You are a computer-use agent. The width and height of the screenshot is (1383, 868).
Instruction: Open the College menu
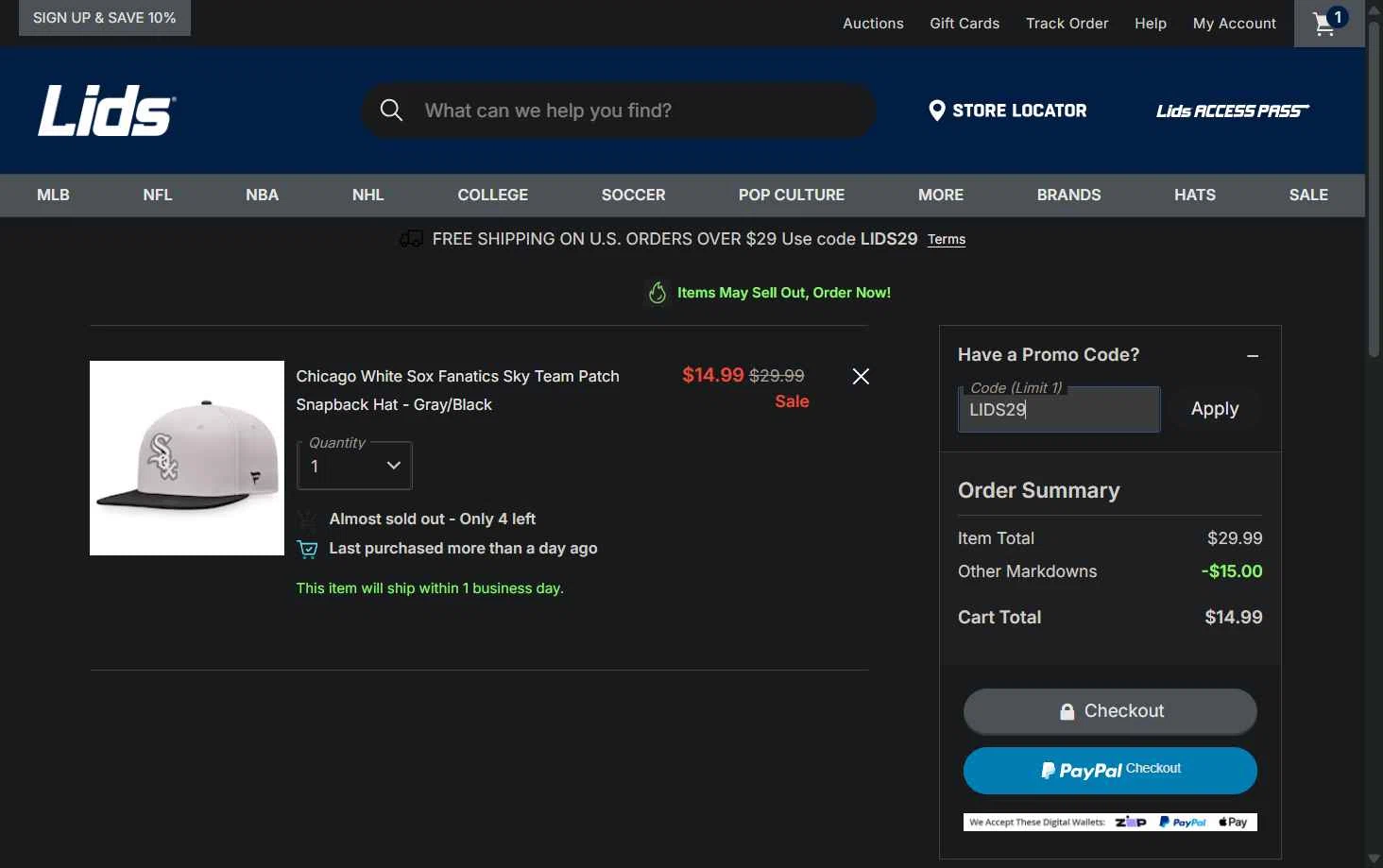493,196
